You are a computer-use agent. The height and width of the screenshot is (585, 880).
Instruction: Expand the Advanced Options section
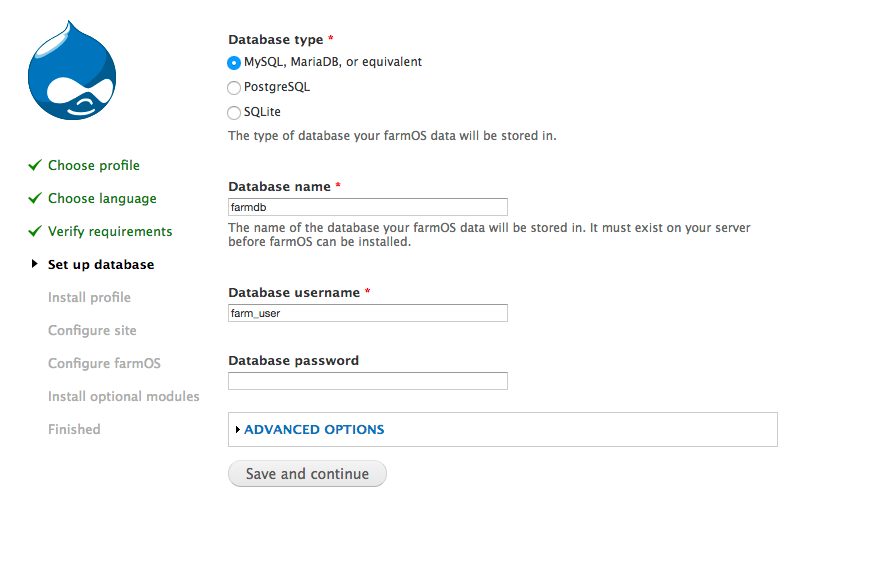click(x=314, y=429)
